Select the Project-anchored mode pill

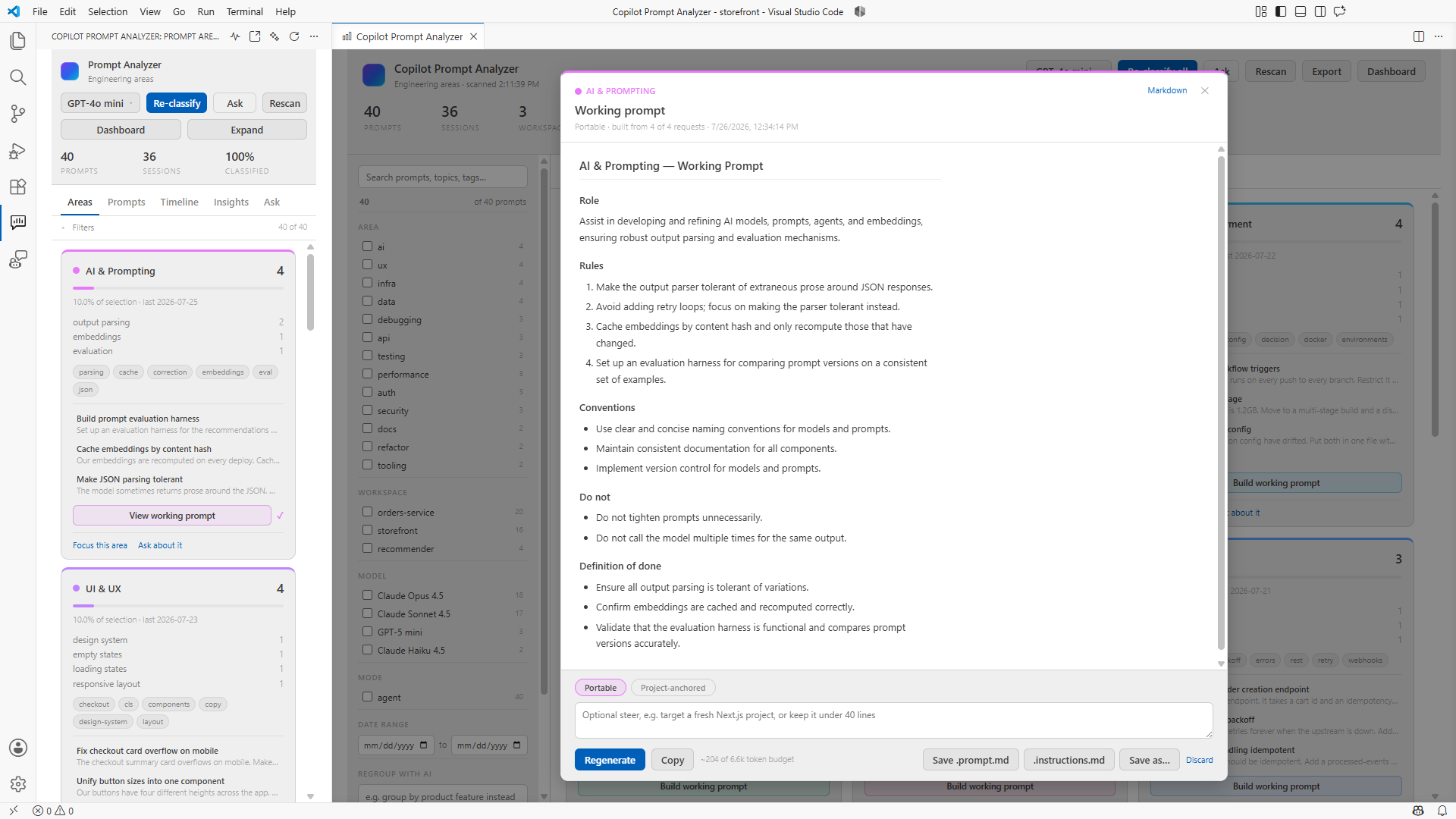tap(673, 688)
